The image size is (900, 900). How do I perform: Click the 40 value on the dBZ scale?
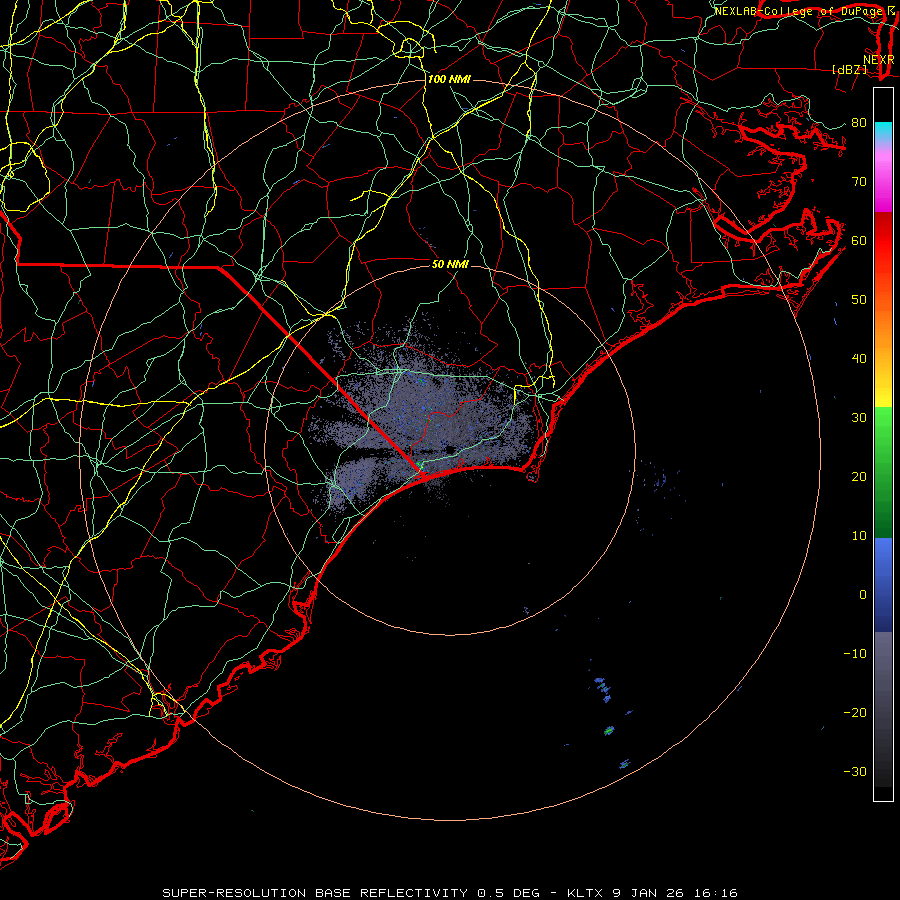coord(859,359)
